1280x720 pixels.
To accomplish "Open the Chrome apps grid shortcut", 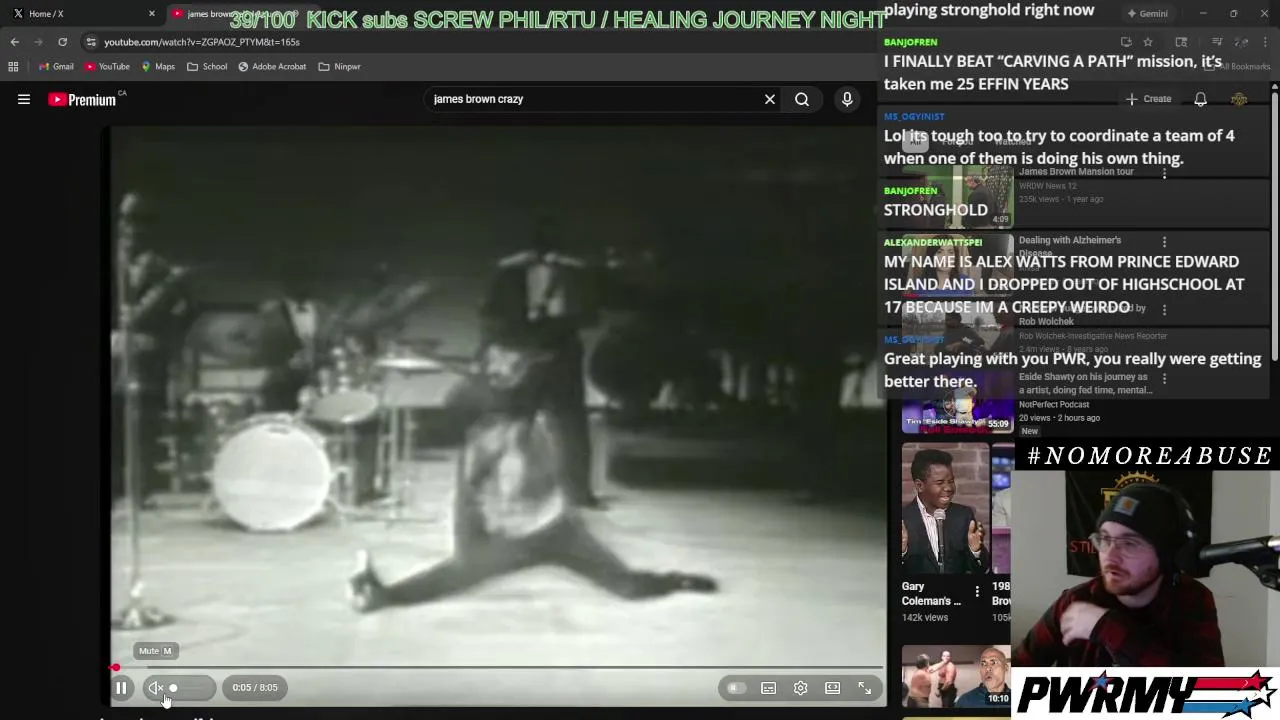I will (13, 67).
